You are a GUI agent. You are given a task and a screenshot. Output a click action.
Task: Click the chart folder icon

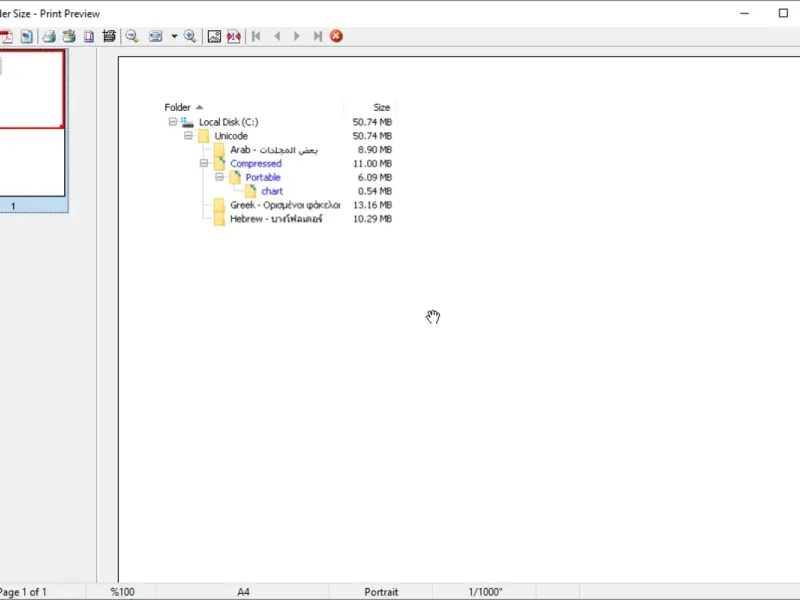[x=250, y=191]
